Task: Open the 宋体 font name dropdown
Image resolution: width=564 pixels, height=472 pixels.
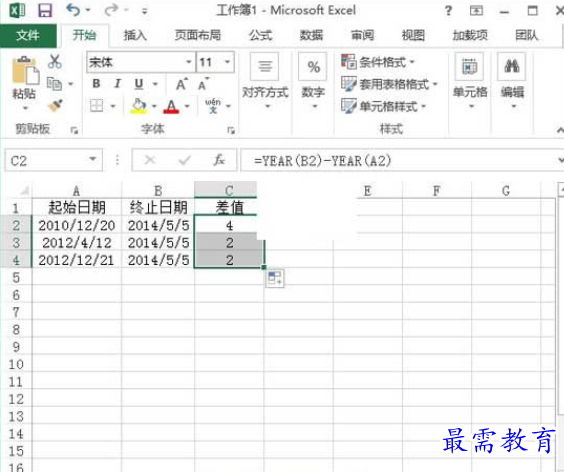Action: tap(188, 62)
